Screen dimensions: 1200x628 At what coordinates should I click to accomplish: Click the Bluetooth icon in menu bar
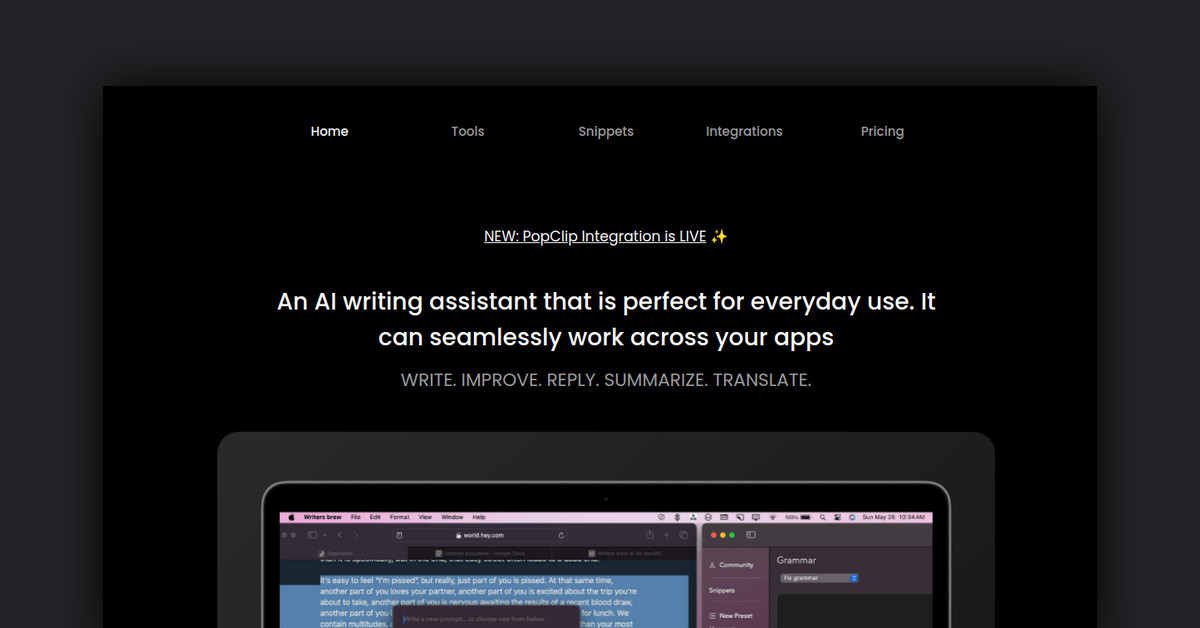tap(677, 517)
